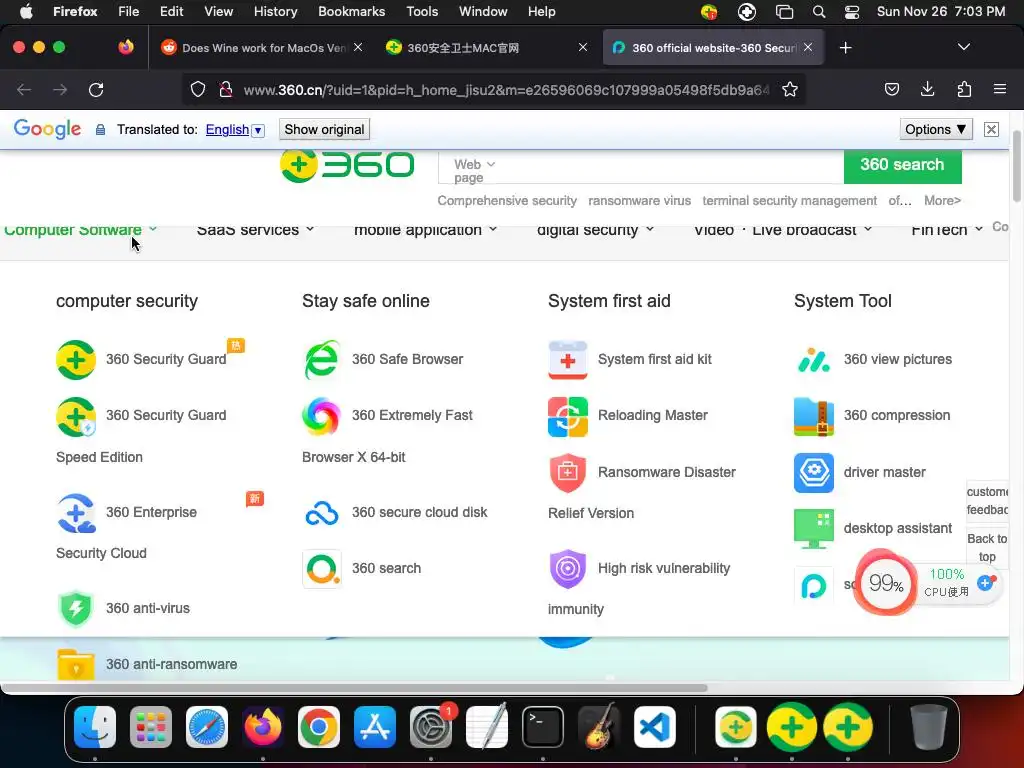Open terminal security management link
The image size is (1024, 768).
[790, 201]
